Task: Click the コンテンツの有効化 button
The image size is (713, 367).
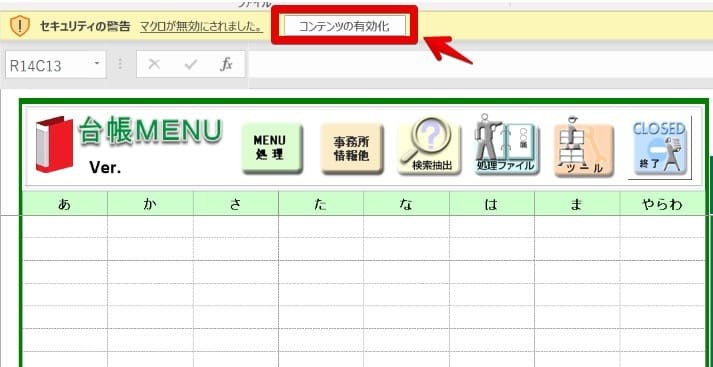Action: coord(344,26)
